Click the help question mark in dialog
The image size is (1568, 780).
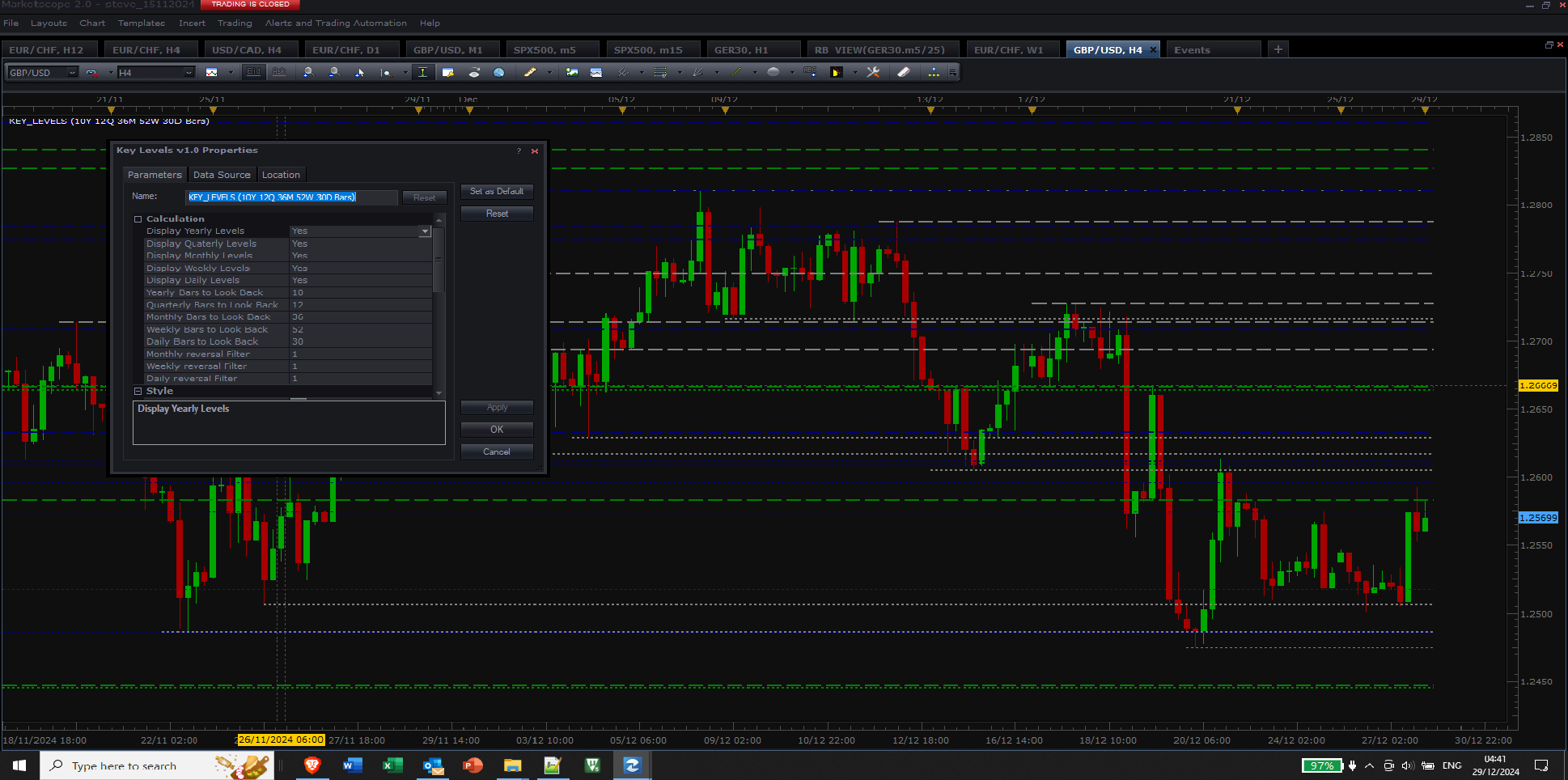(x=519, y=151)
